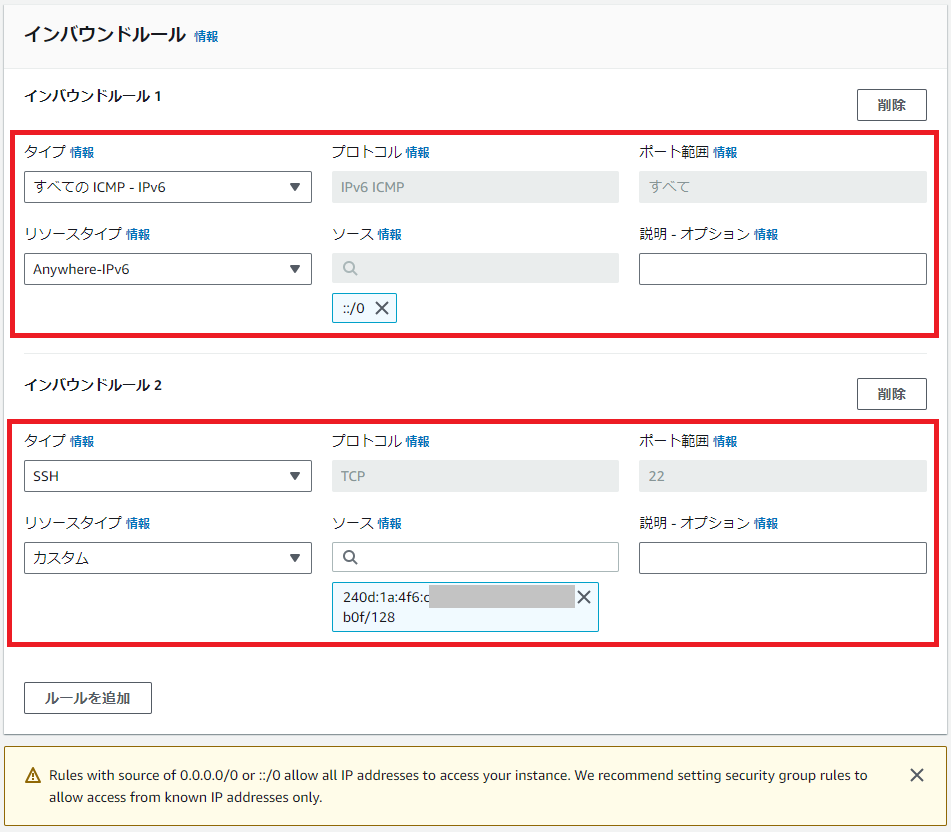The image size is (951, 832).
Task: Click 情報 link beside rule 1 タイプ
Action: [82, 153]
